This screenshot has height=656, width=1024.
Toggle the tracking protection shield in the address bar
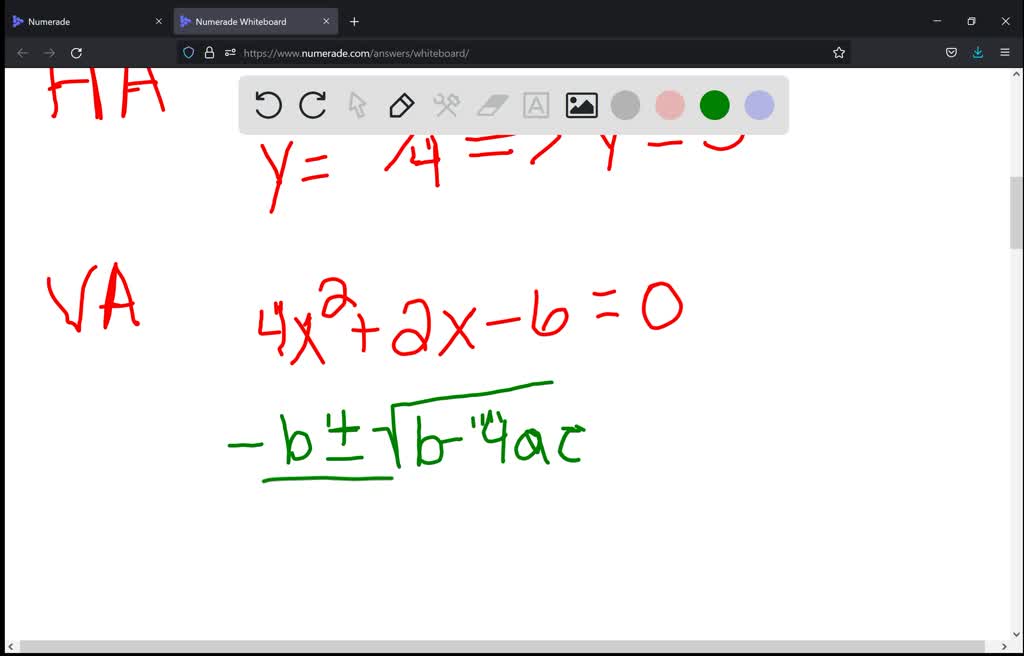188,52
